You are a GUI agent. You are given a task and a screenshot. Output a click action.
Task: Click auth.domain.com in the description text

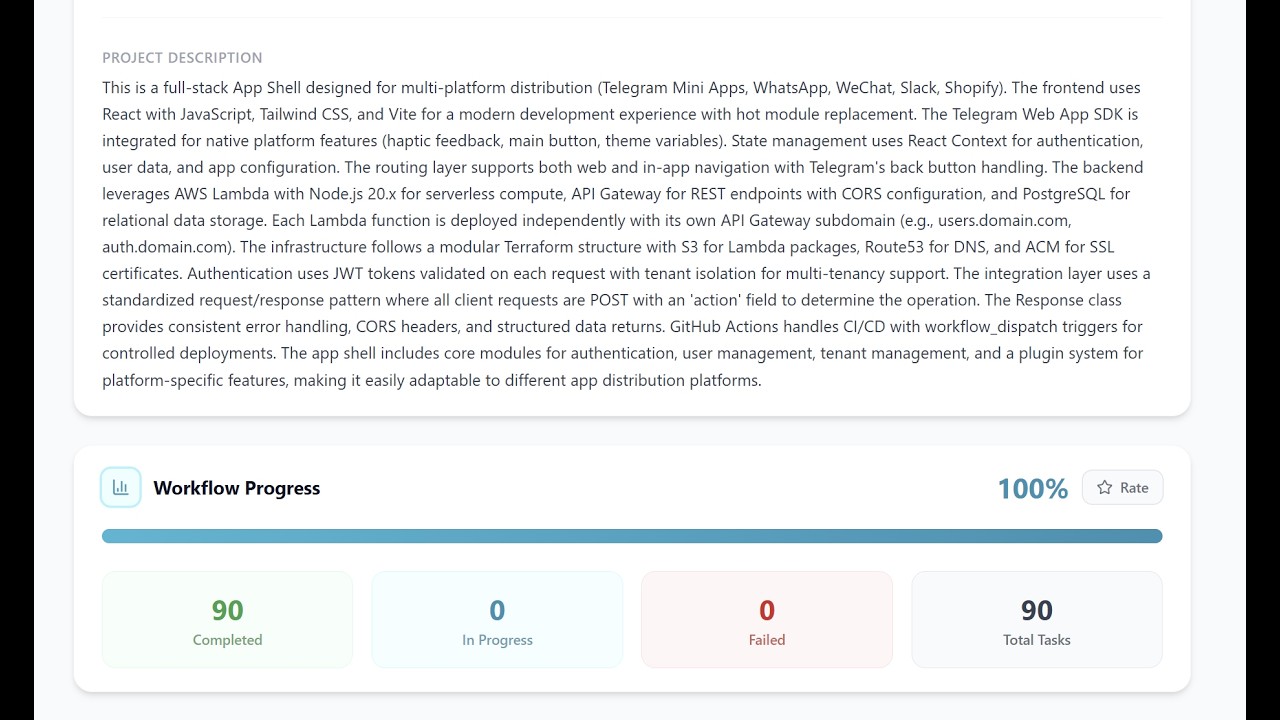tap(166, 247)
